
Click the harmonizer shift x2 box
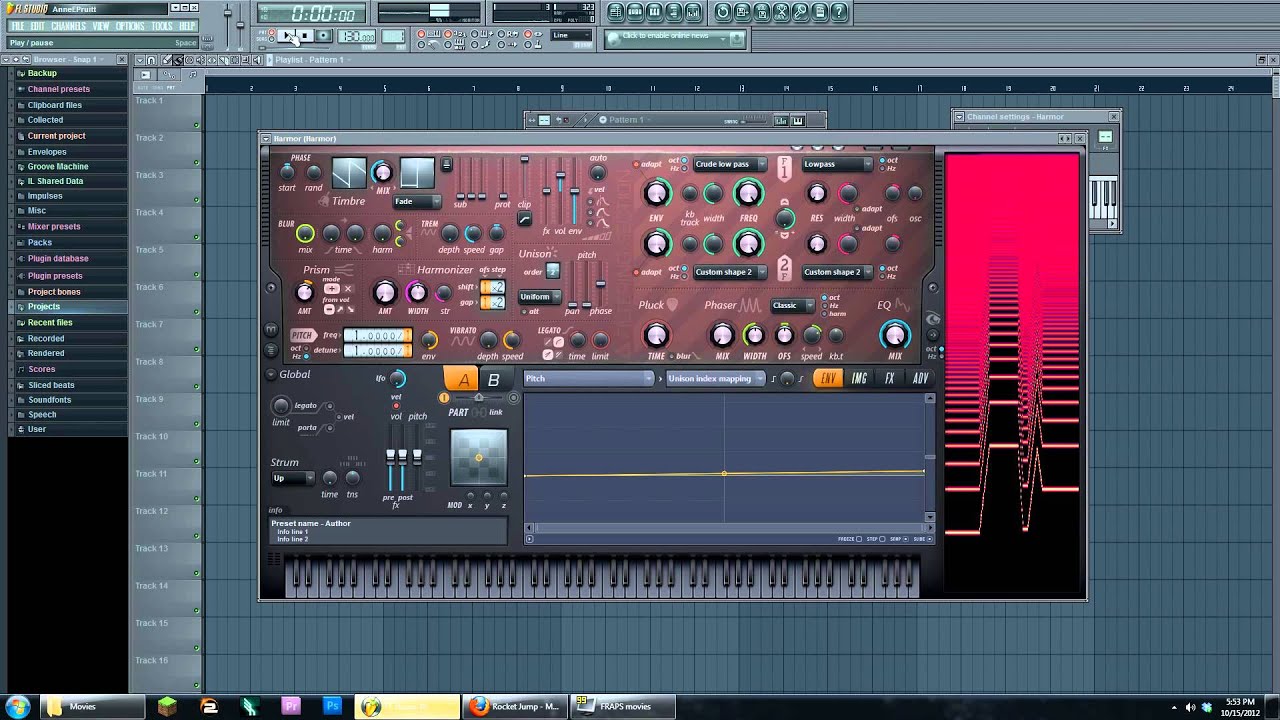(x=493, y=288)
